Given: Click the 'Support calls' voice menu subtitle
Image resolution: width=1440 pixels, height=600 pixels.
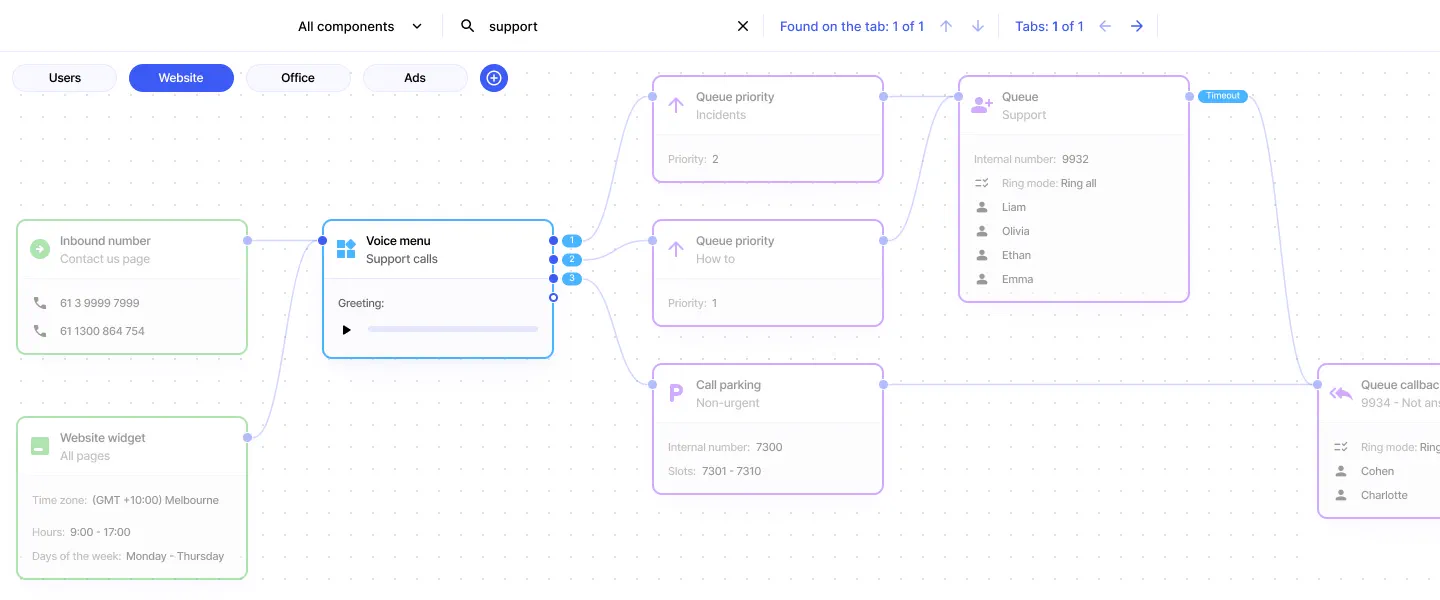Looking at the screenshot, I should (x=402, y=259).
